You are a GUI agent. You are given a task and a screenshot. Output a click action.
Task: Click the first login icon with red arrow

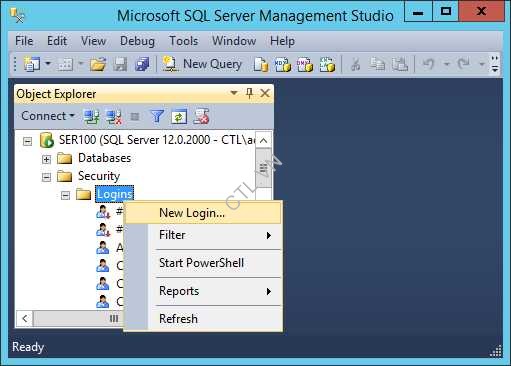[103, 212]
